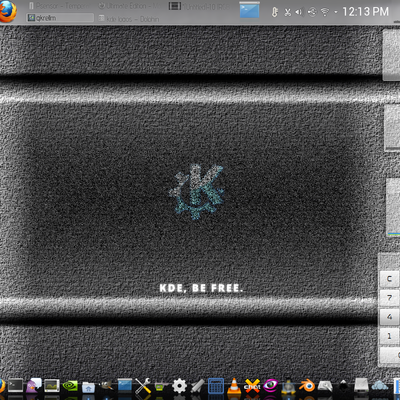Open the temperature sensor tray icon

pyautogui.click(x=274, y=12)
